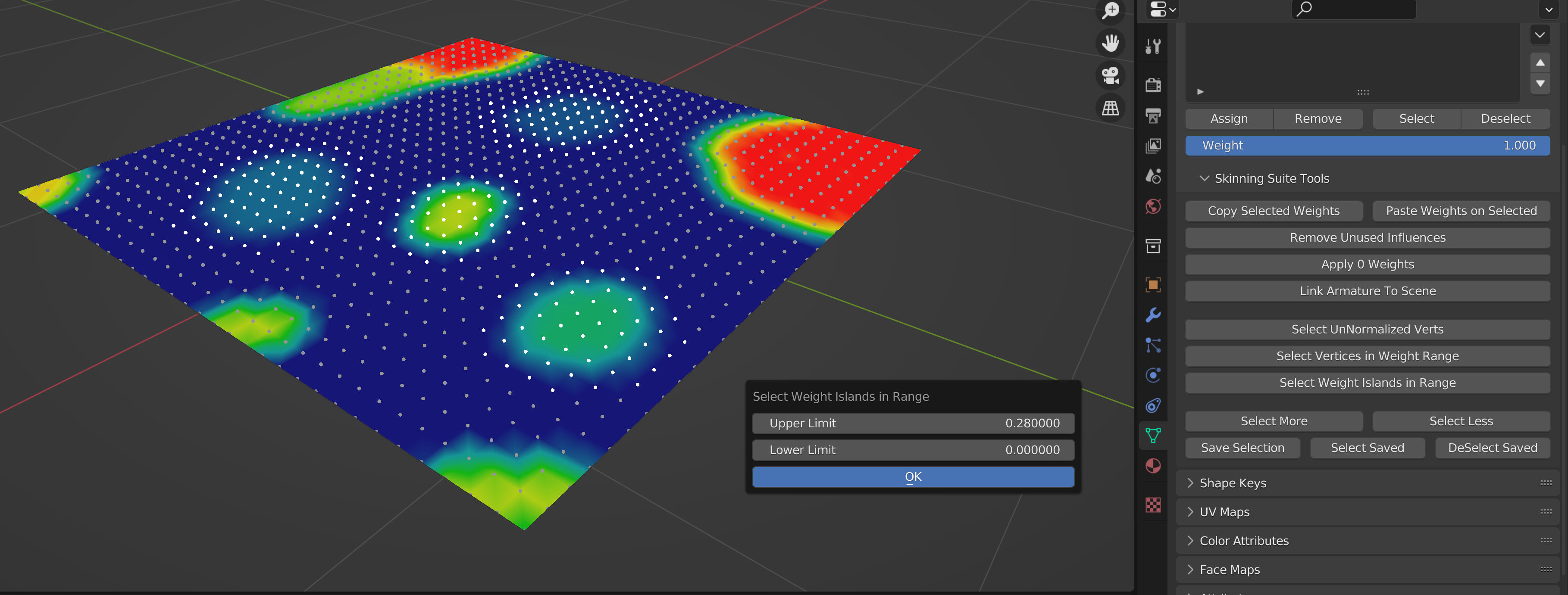This screenshot has height=595, width=1568.
Task: Click Select More
Action: pos(1274,422)
